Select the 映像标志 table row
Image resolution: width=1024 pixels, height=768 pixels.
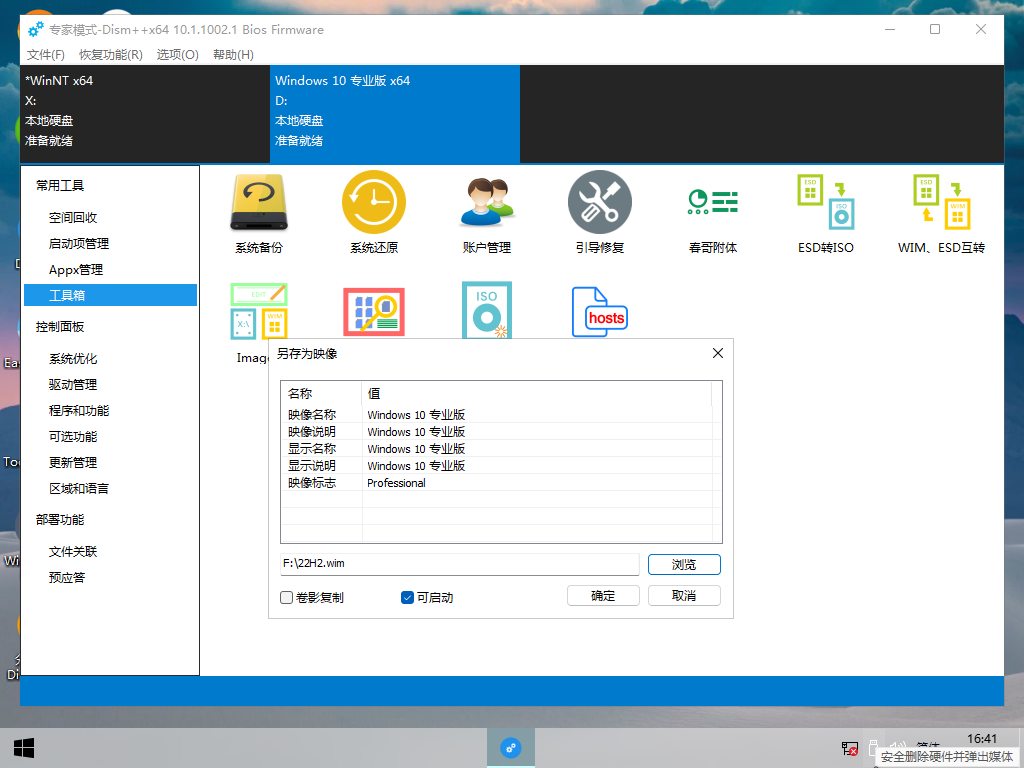click(x=499, y=483)
